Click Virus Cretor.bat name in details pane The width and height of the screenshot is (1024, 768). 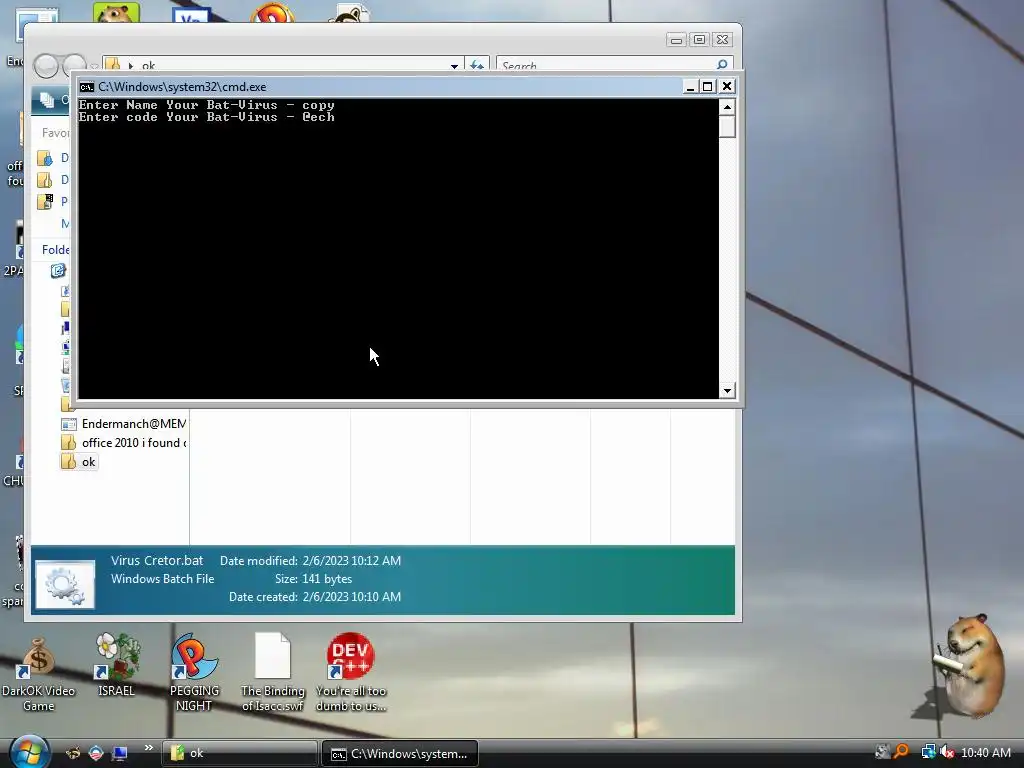click(x=157, y=560)
